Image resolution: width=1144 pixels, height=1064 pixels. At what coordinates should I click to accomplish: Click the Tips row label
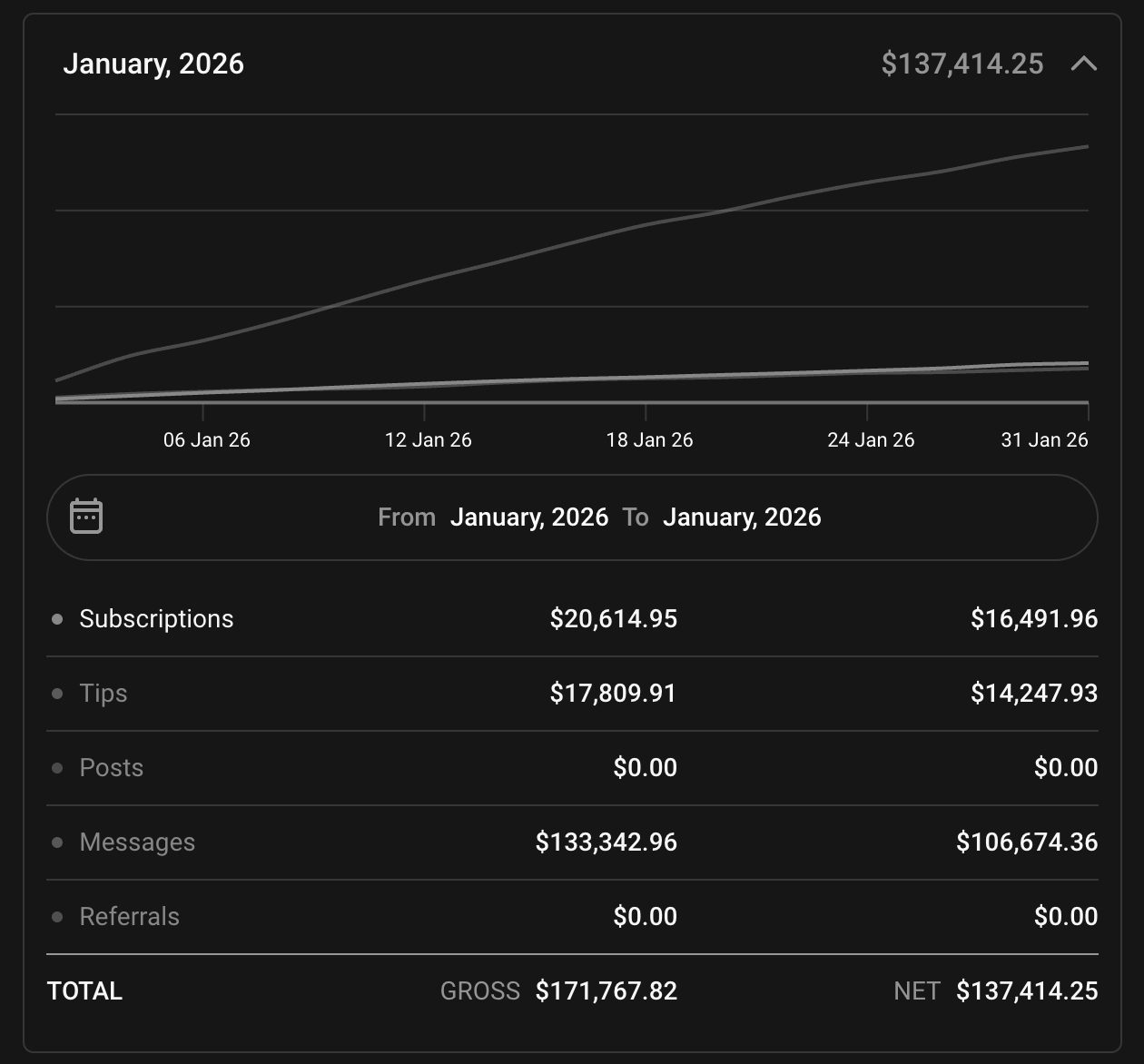pos(104,694)
